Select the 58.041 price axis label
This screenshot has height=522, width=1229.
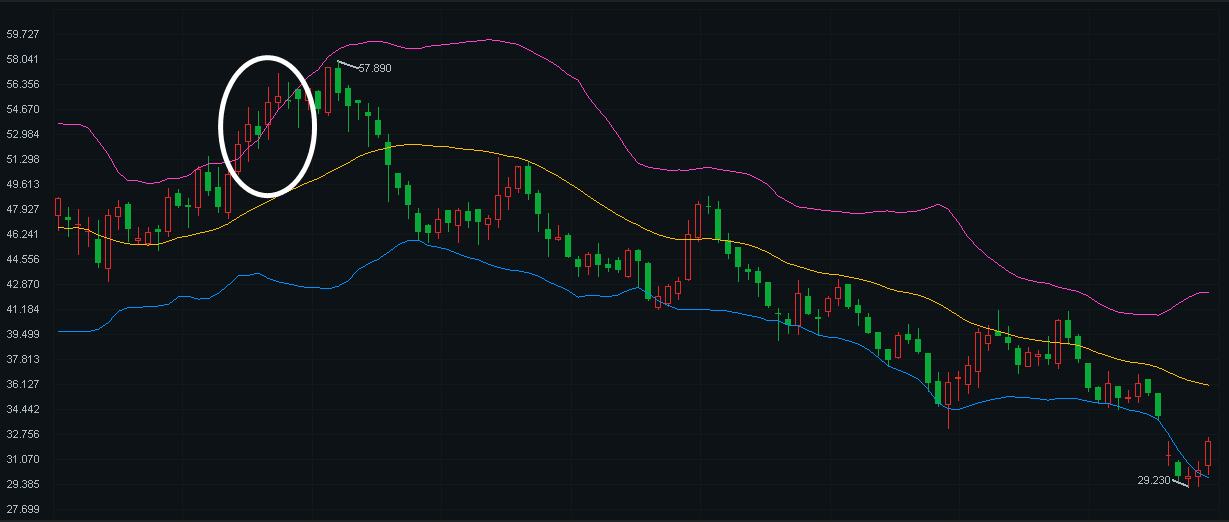click(22, 59)
